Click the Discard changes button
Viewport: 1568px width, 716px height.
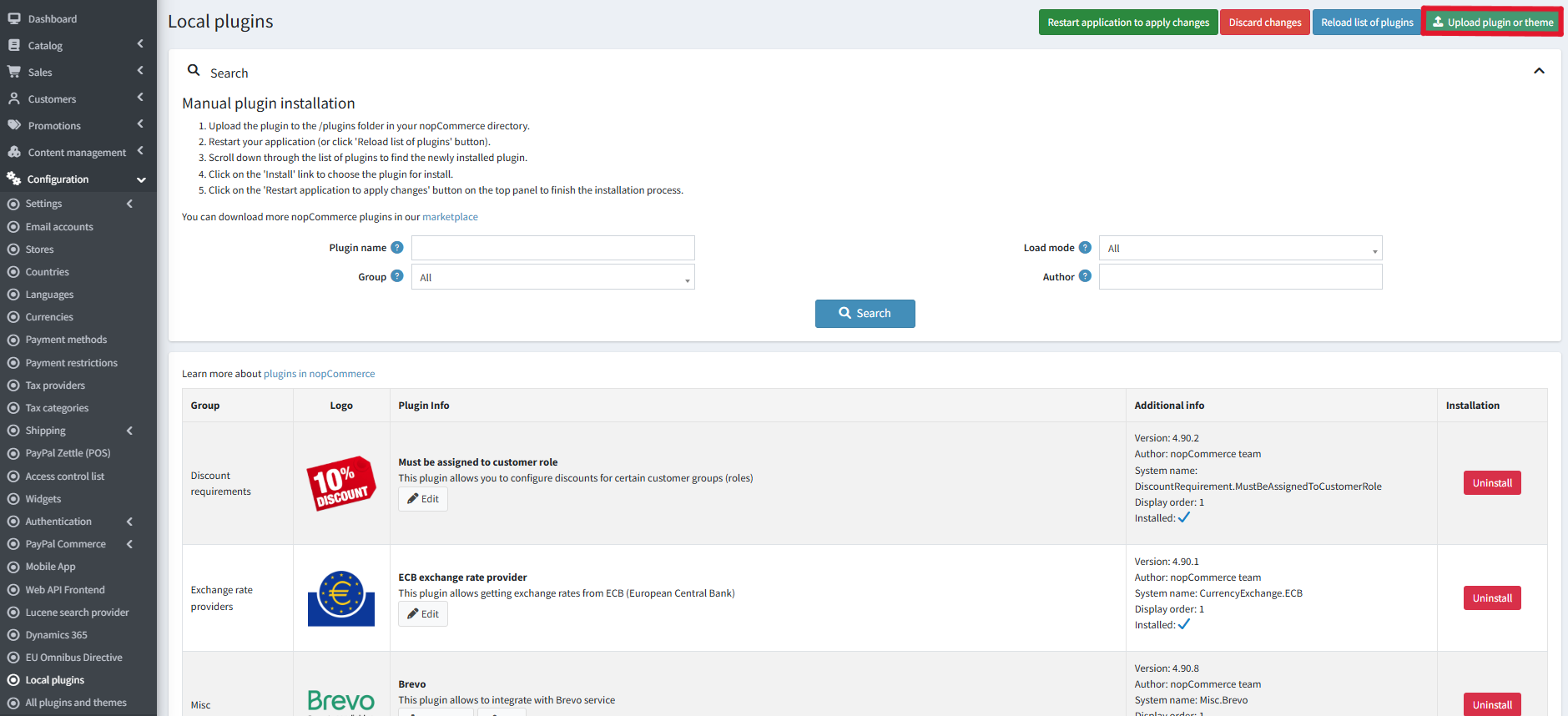click(x=1265, y=23)
